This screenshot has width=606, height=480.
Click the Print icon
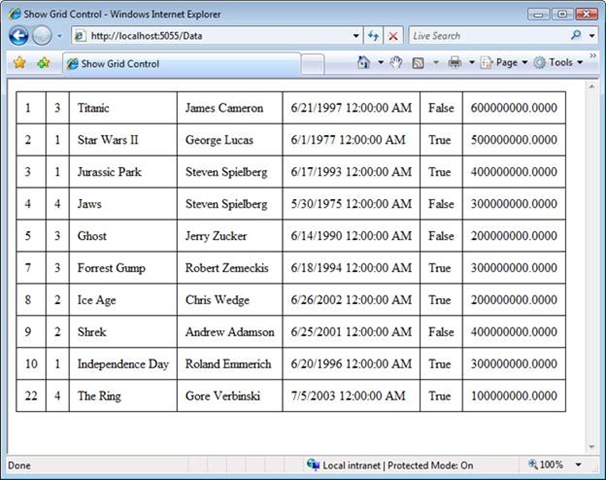454,62
